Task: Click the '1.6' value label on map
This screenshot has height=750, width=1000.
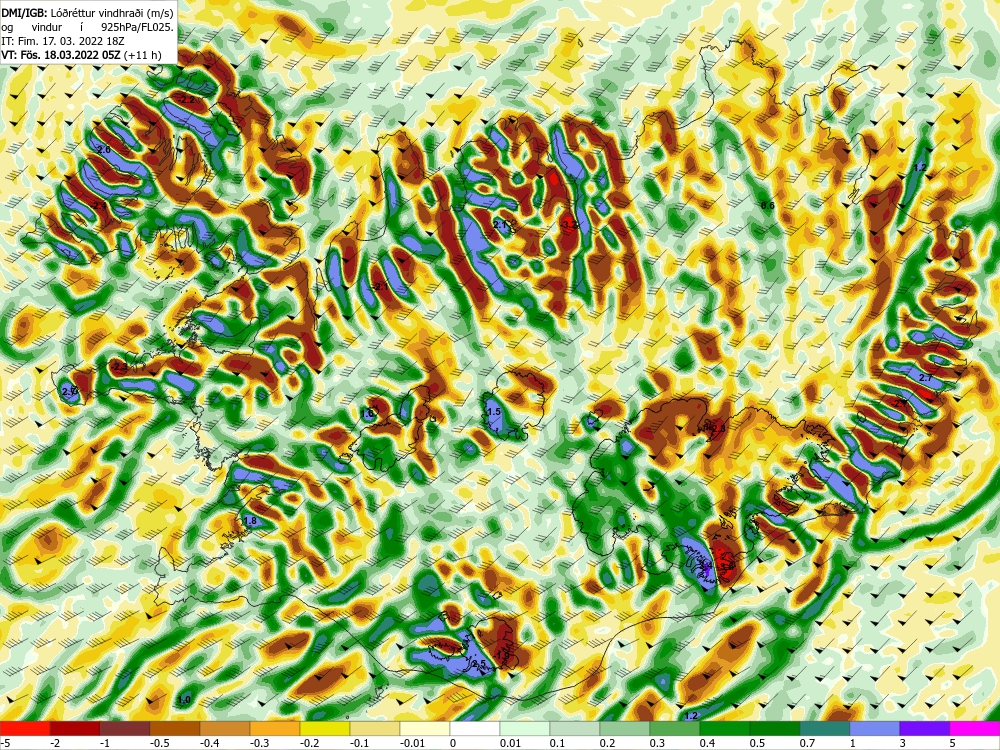Action: pos(367,414)
